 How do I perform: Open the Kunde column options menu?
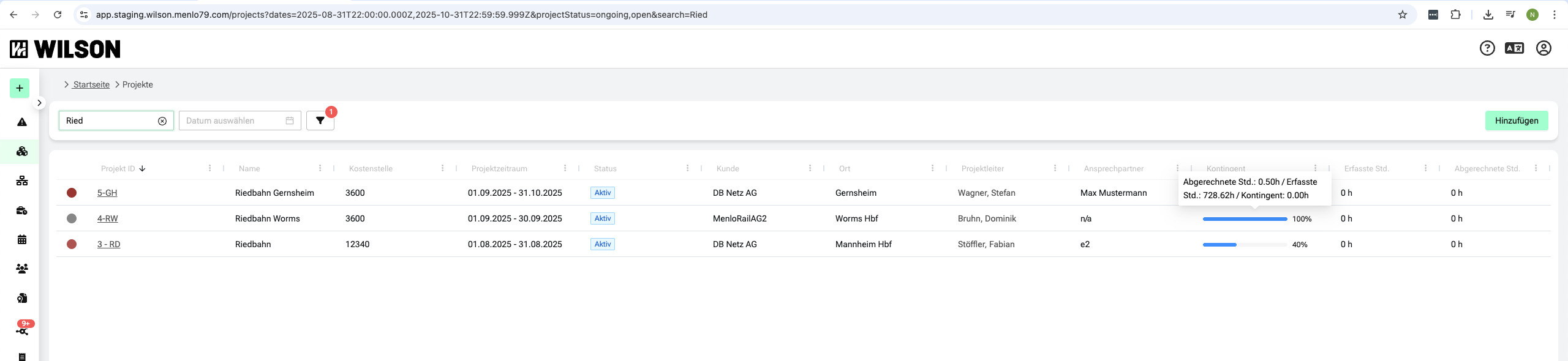click(810, 168)
